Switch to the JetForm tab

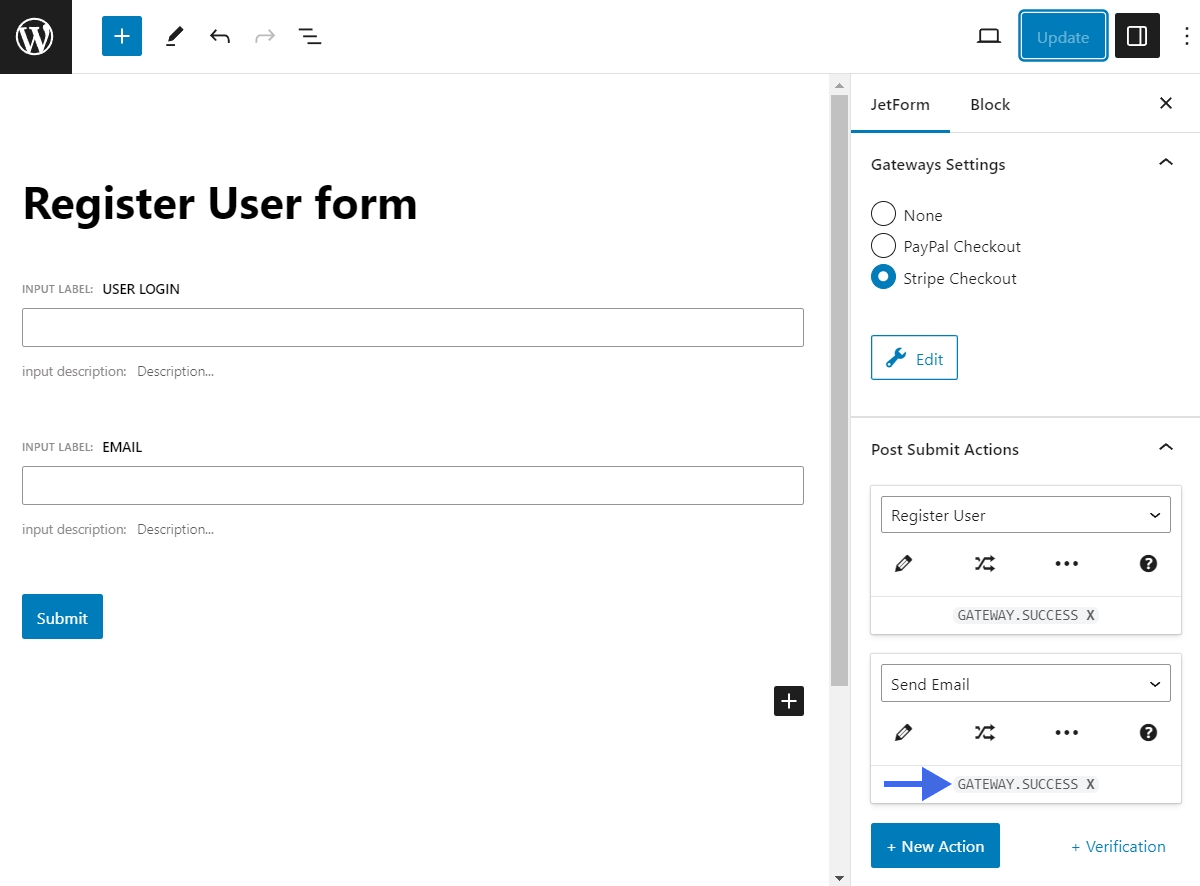pyautogui.click(x=900, y=104)
